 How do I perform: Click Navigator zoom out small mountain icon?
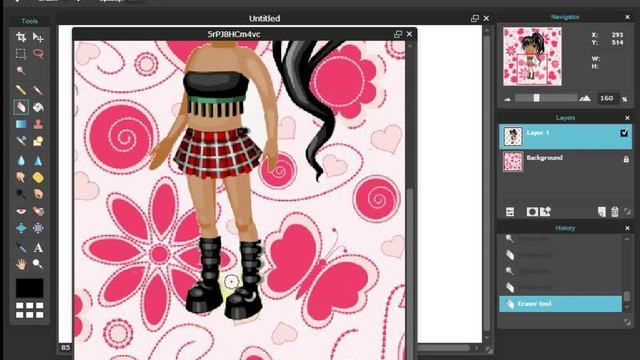pyautogui.click(x=507, y=99)
